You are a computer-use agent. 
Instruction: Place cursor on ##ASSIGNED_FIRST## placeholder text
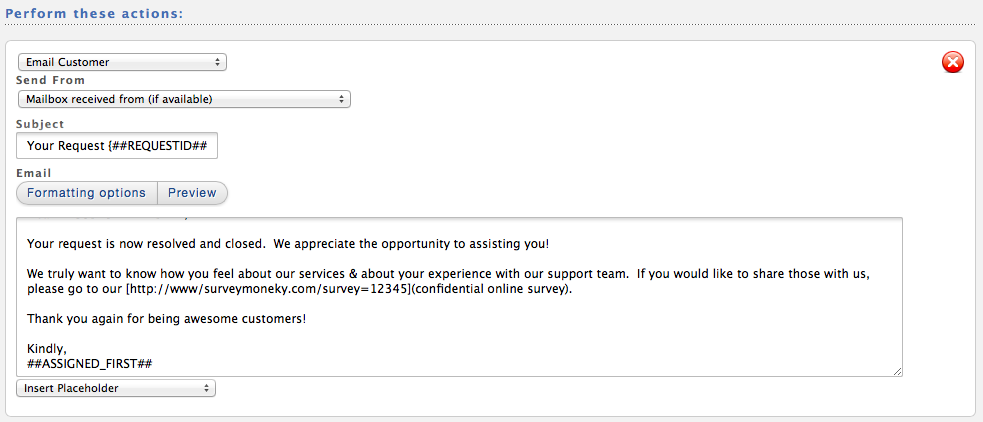tap(90, 363)
